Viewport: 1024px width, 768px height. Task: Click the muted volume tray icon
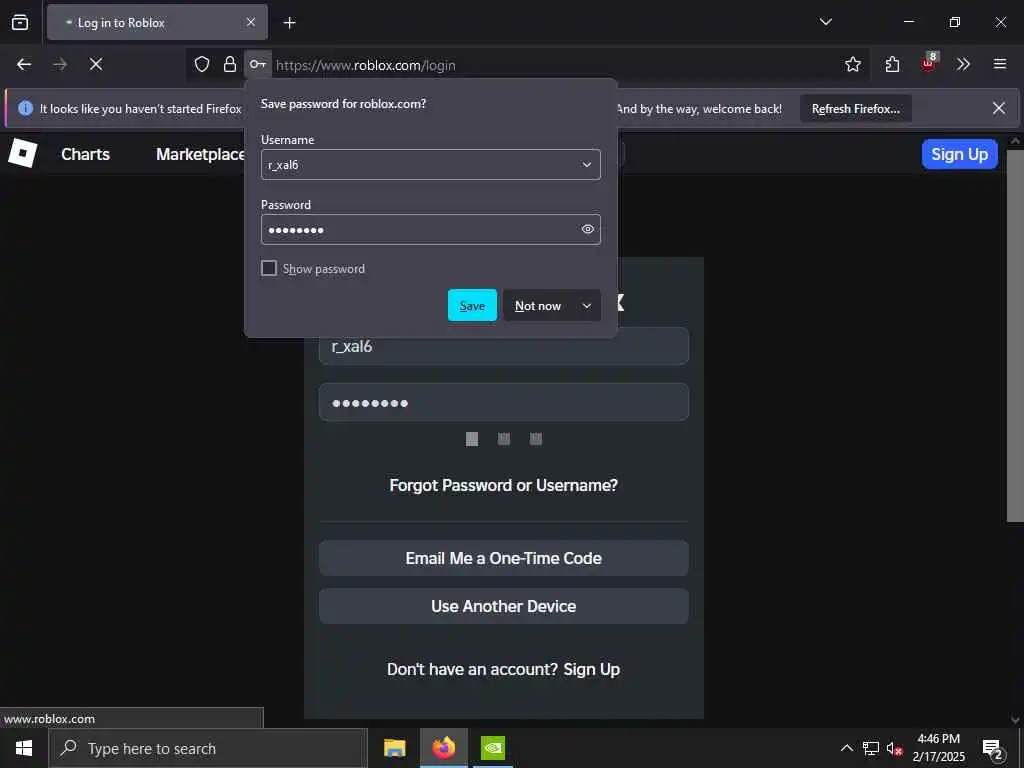point(895,748)
